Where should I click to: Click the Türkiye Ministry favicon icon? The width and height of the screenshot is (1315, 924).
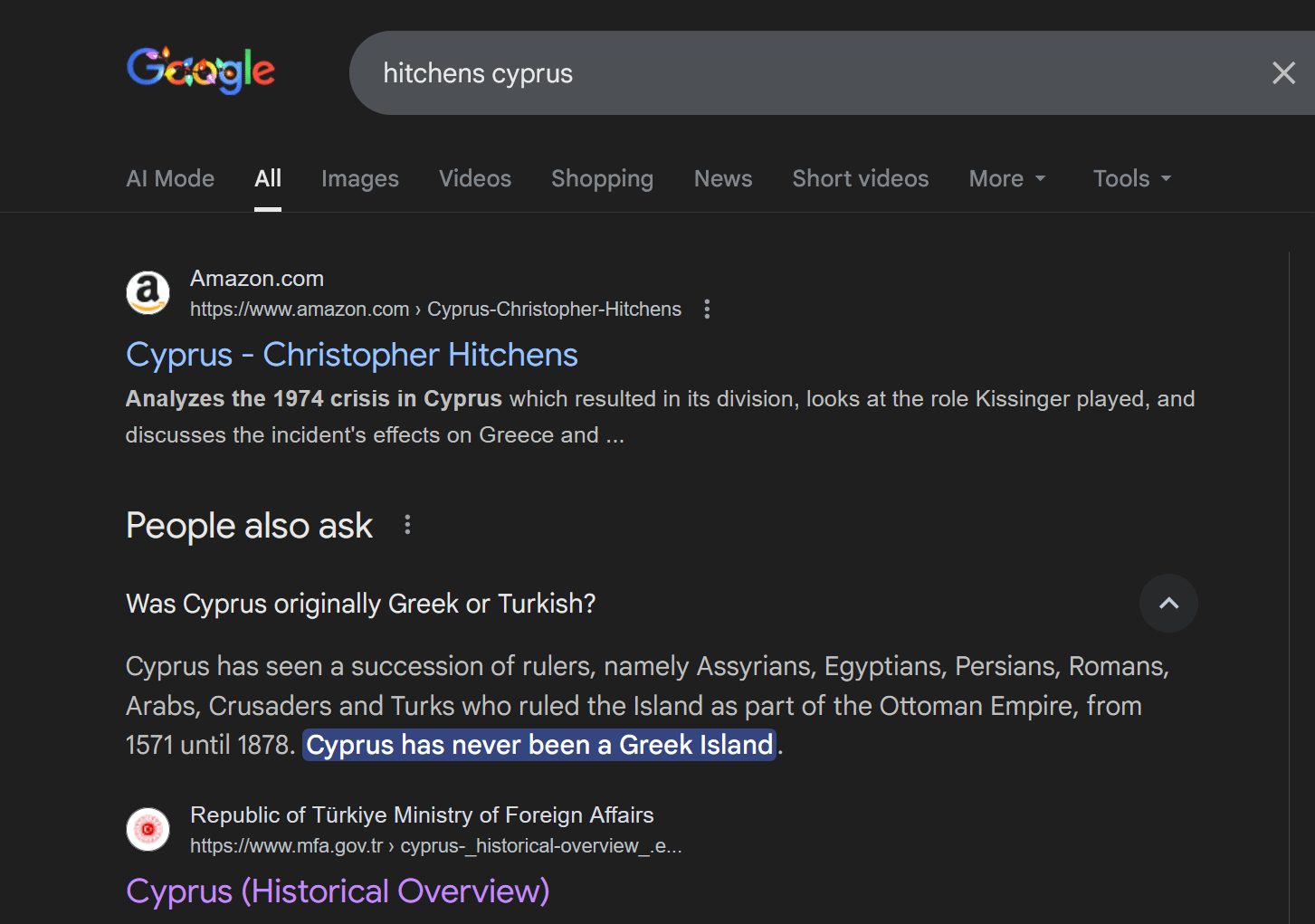(x=148, y=829)
